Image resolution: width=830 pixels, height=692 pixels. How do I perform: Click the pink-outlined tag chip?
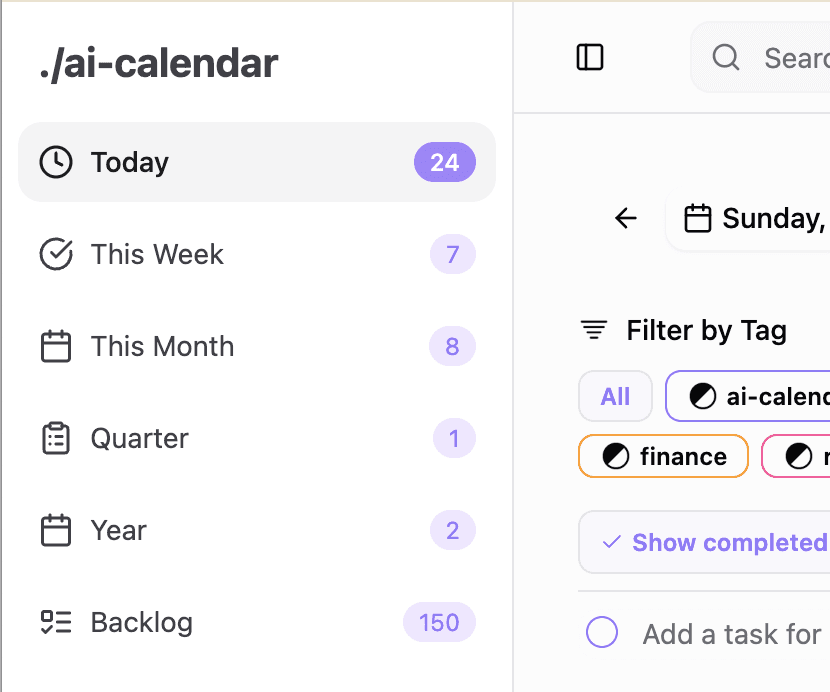click(797, 457)
